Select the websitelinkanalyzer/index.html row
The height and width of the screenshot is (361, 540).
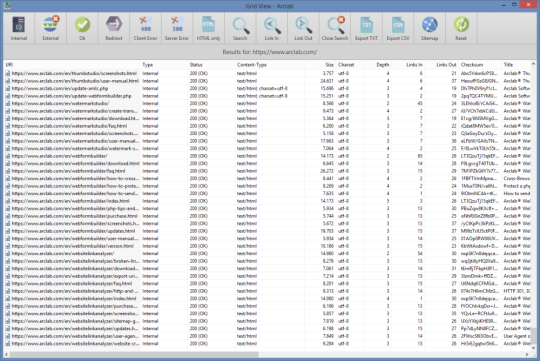coord(267,299)
